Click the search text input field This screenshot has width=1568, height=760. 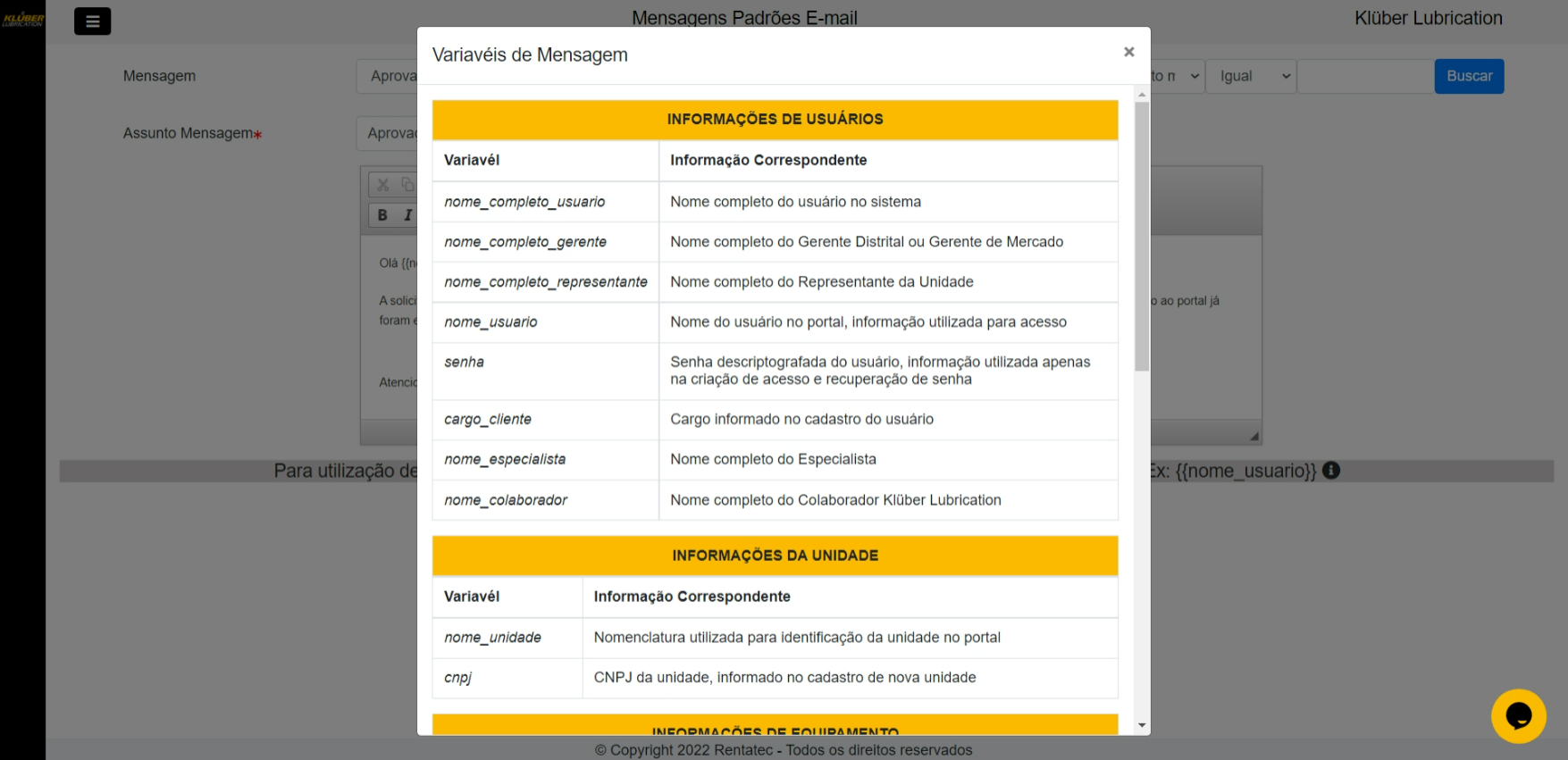tap(1364, 77)
